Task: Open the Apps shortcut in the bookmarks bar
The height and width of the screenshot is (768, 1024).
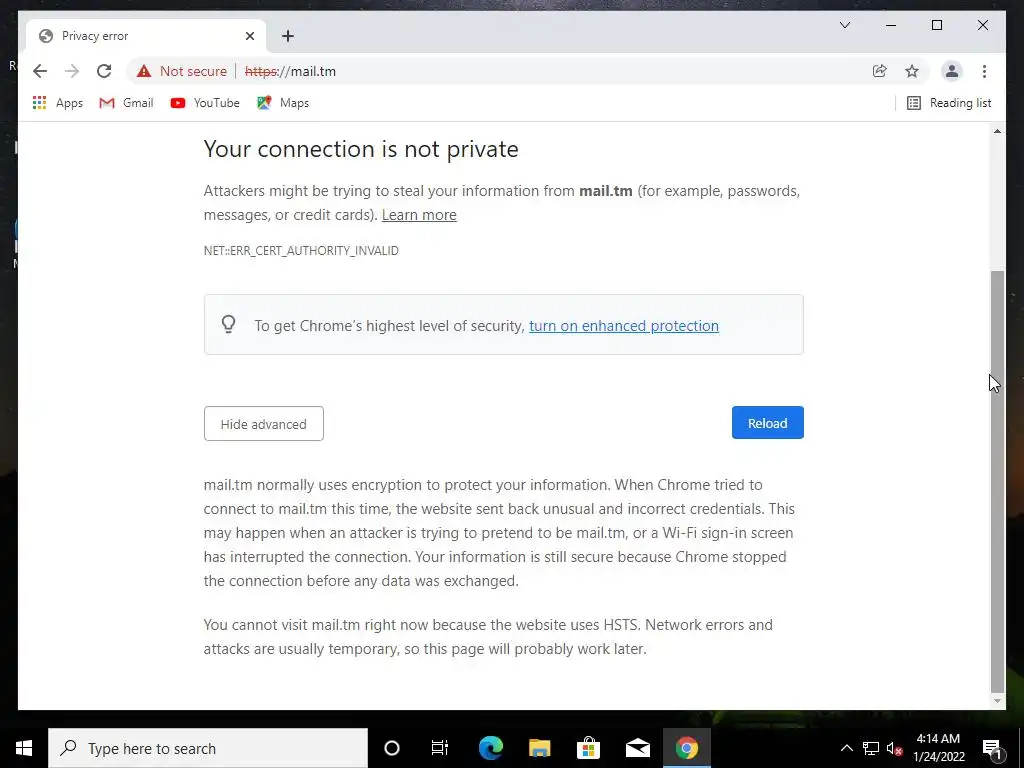Action: point(58,103)
